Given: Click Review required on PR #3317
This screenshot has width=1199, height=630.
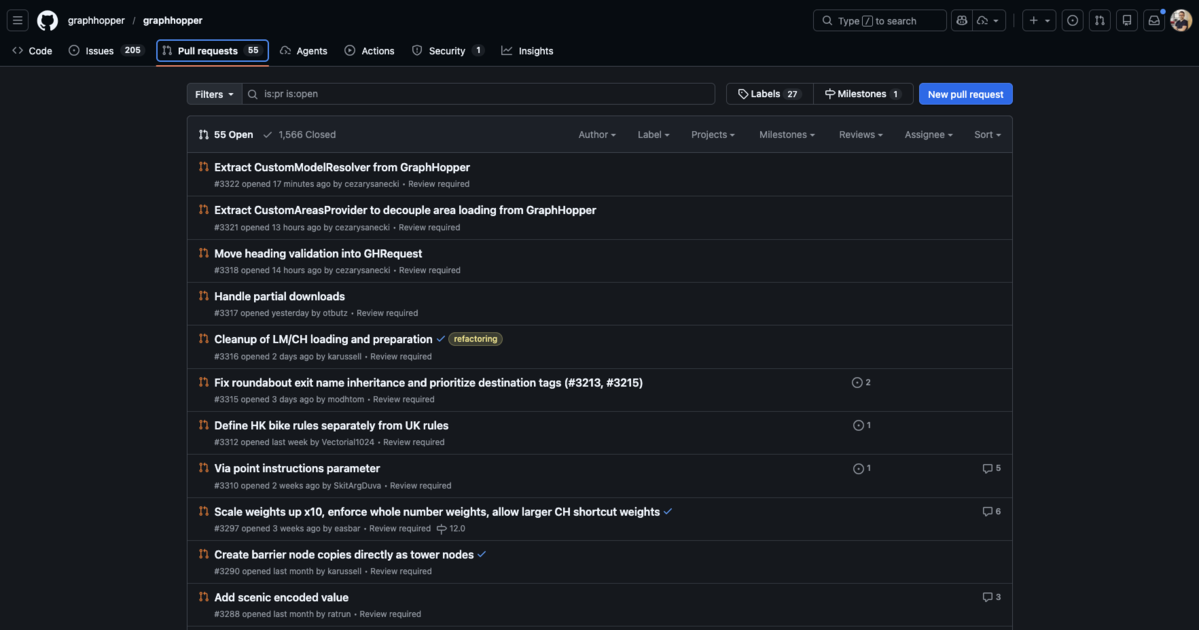Looking at the screenshot, I should pos(387,313).
